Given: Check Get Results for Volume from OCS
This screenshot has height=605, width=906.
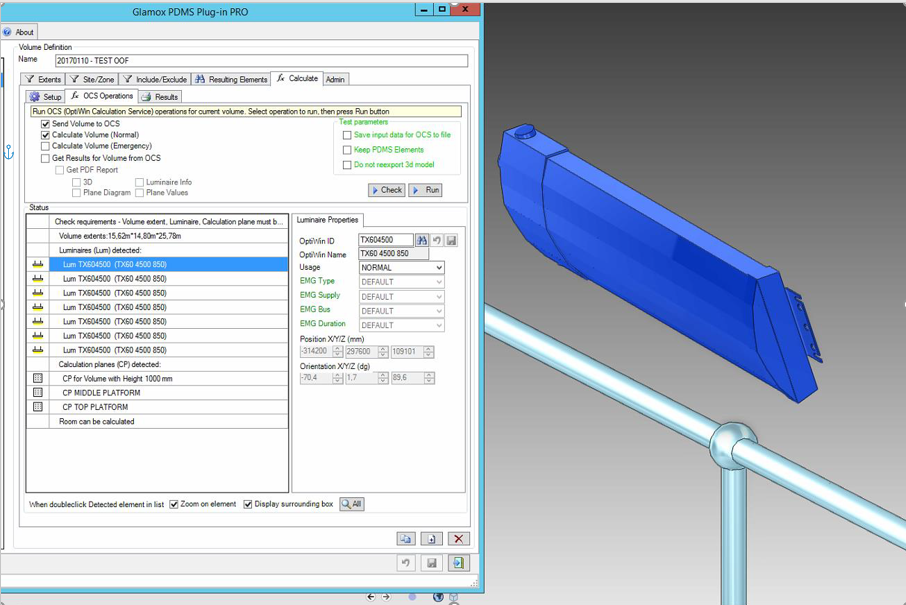Looking at the screenshot, I should [45, 158].
